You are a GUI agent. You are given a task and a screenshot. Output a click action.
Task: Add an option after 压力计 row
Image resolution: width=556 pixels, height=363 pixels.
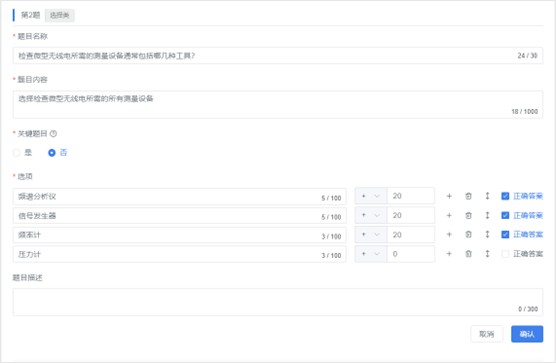click(449, 254)
